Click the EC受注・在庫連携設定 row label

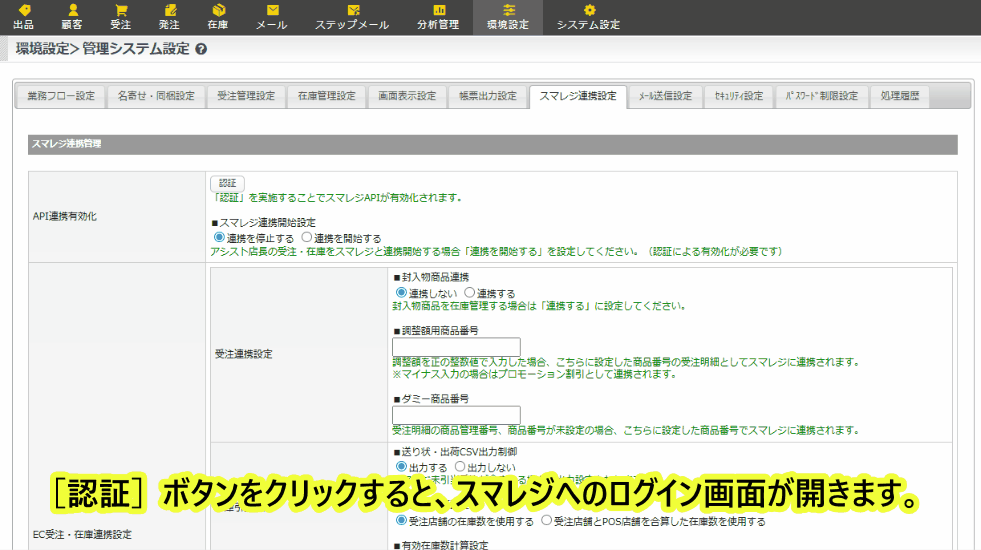click(83, 535)
